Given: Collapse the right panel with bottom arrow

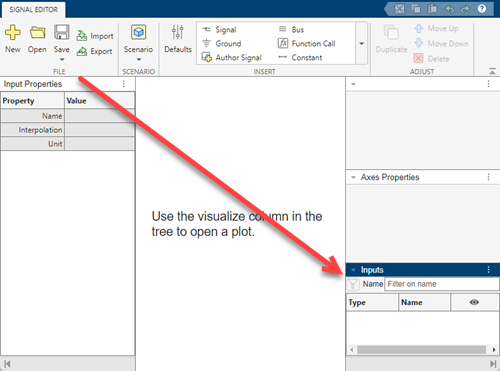Looking at the screenshot, I should point(493,364).
